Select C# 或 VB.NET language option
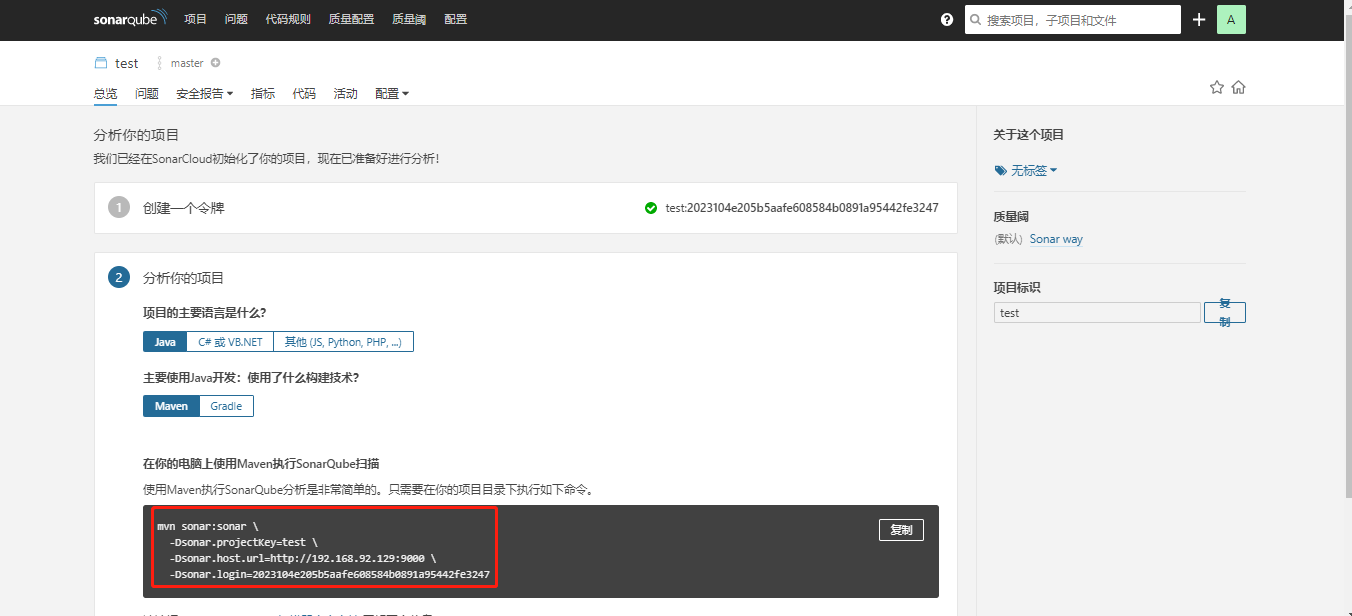 (230, 342)
